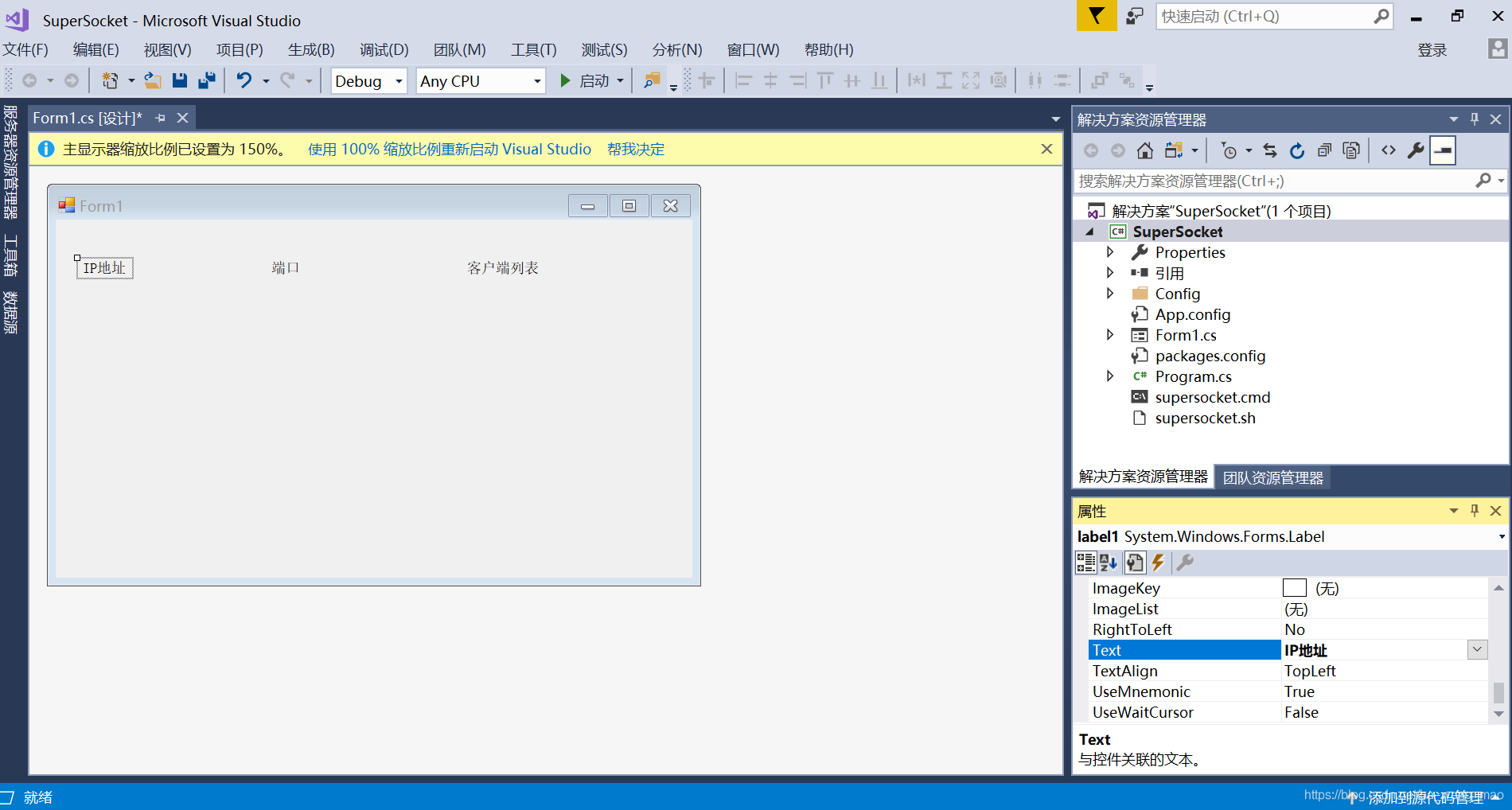Undo the last action with the toolbar arrow
The image size is (1512, 810).
tap(244, 80)
